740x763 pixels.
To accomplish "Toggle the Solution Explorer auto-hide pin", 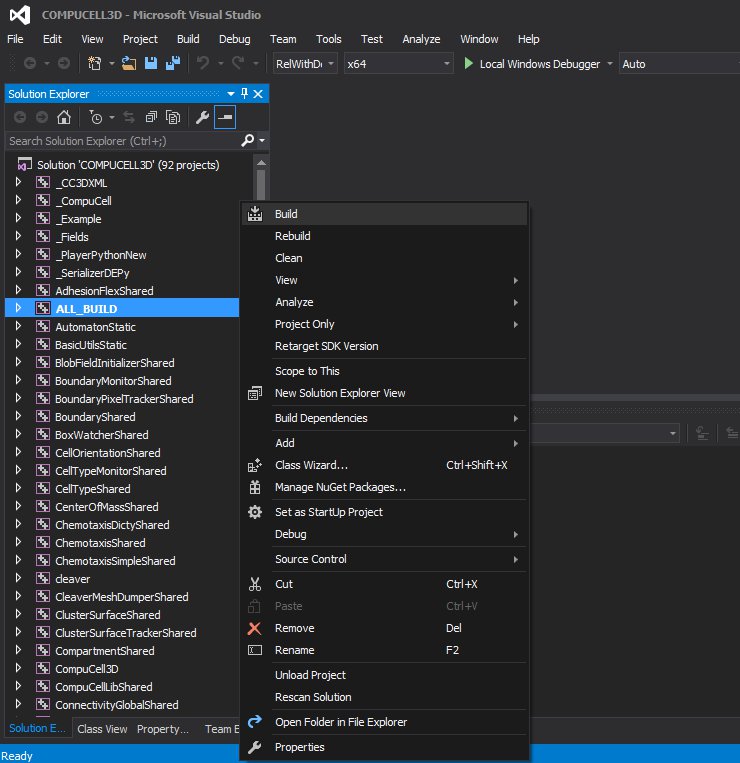I will click(244, 94).
